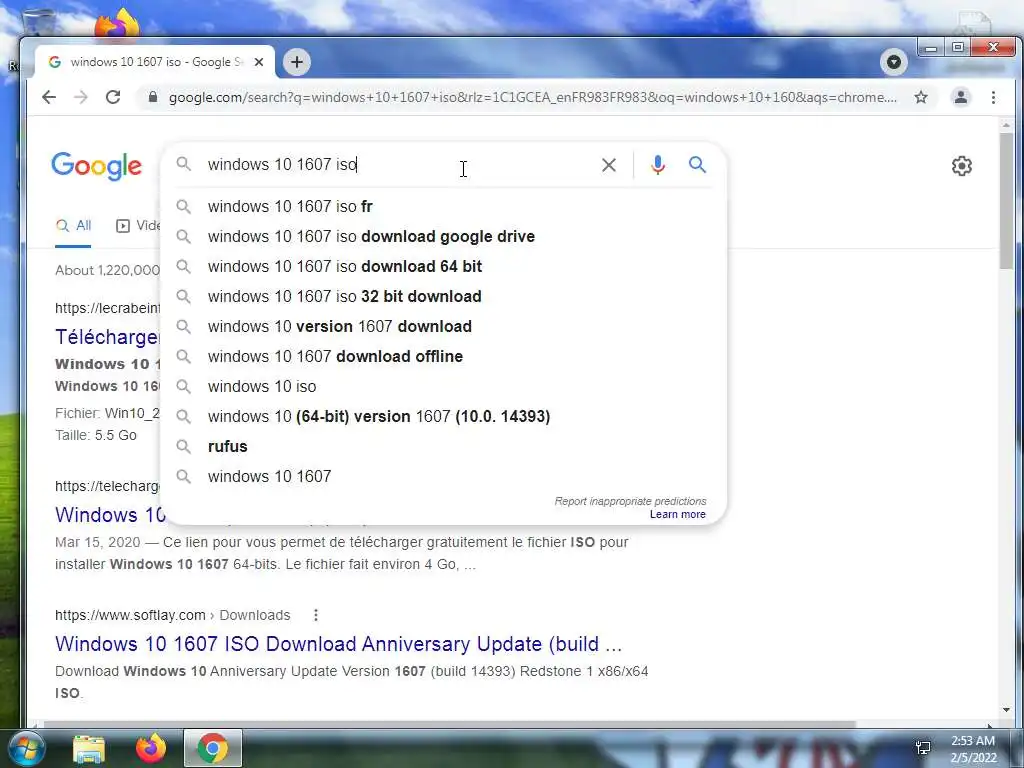Close the "windows 10 1607 iso" tab
Screen dimensions: 1024x768
point(259,62)
